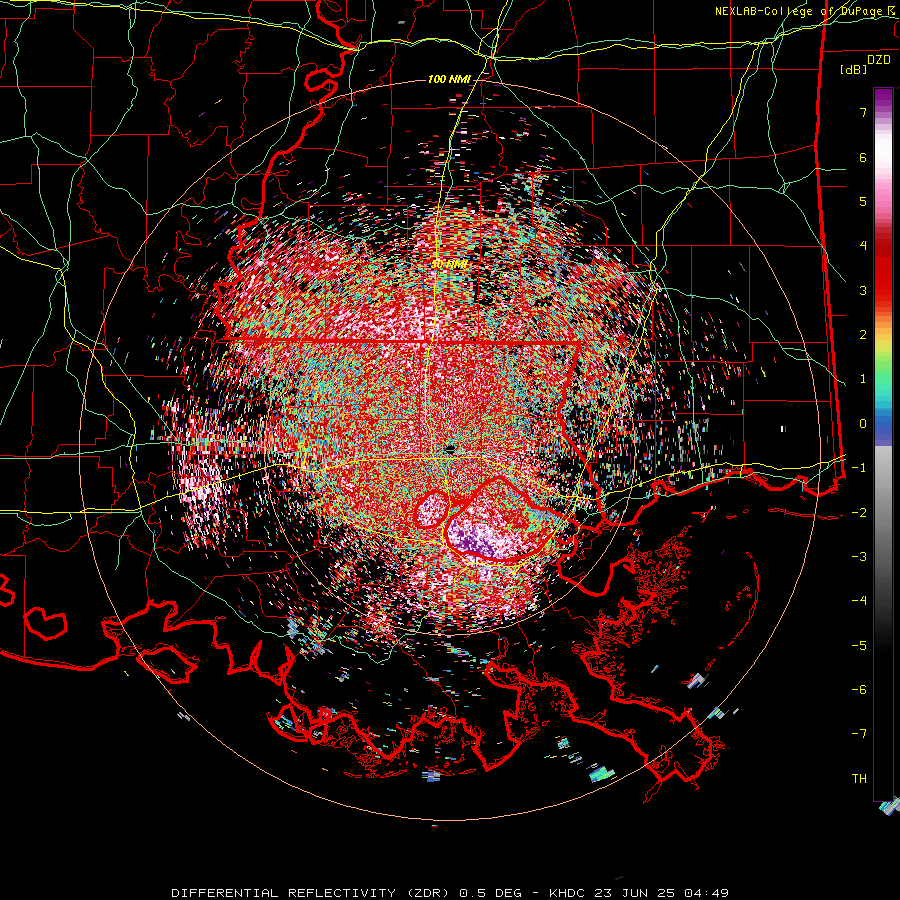
Task: Click the -1 value on the color scale
Action: [859, 468]
